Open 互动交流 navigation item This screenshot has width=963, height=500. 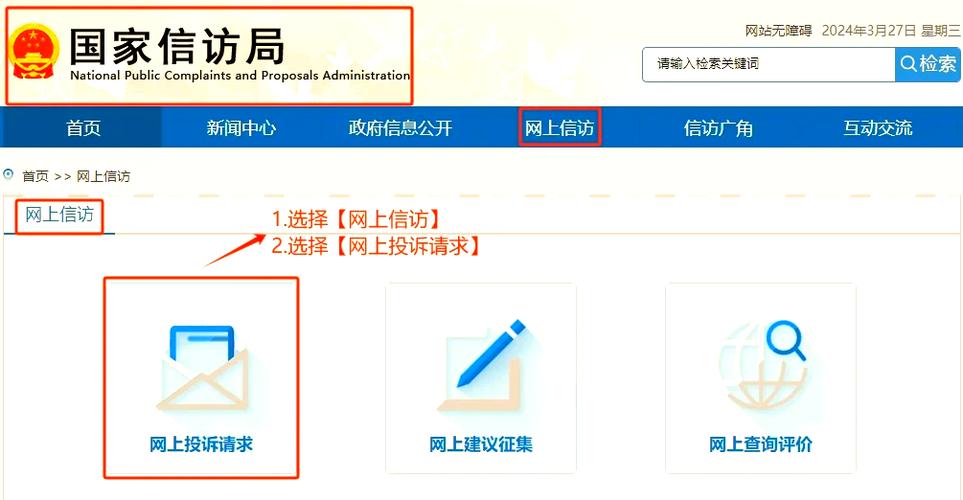(878, 128)
